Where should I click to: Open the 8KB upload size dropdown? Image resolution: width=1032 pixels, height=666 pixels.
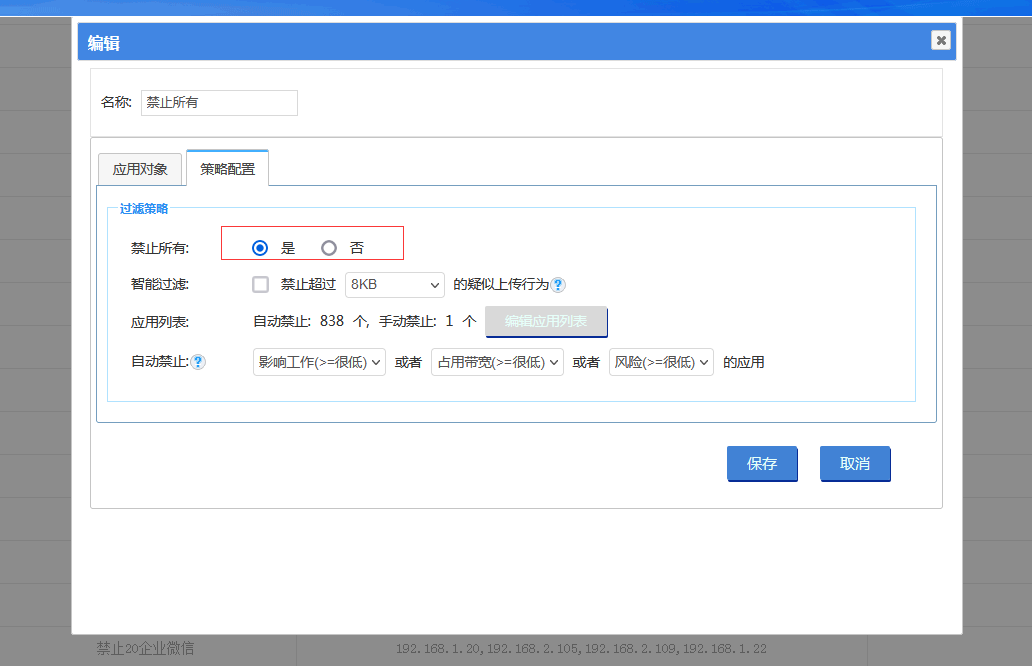(394, 285)
